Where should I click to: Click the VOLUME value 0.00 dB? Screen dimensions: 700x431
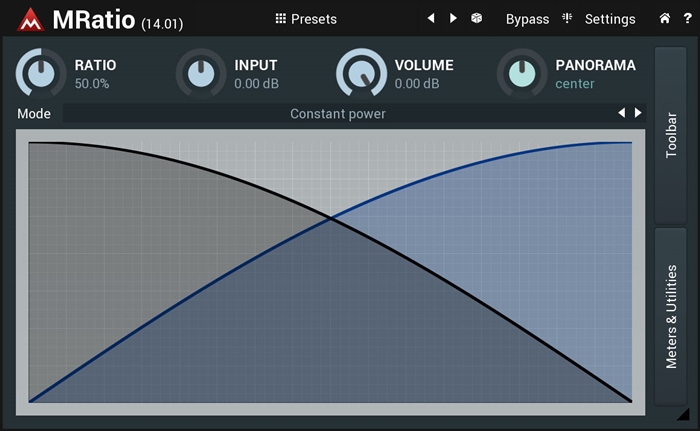tap(417, 84)
